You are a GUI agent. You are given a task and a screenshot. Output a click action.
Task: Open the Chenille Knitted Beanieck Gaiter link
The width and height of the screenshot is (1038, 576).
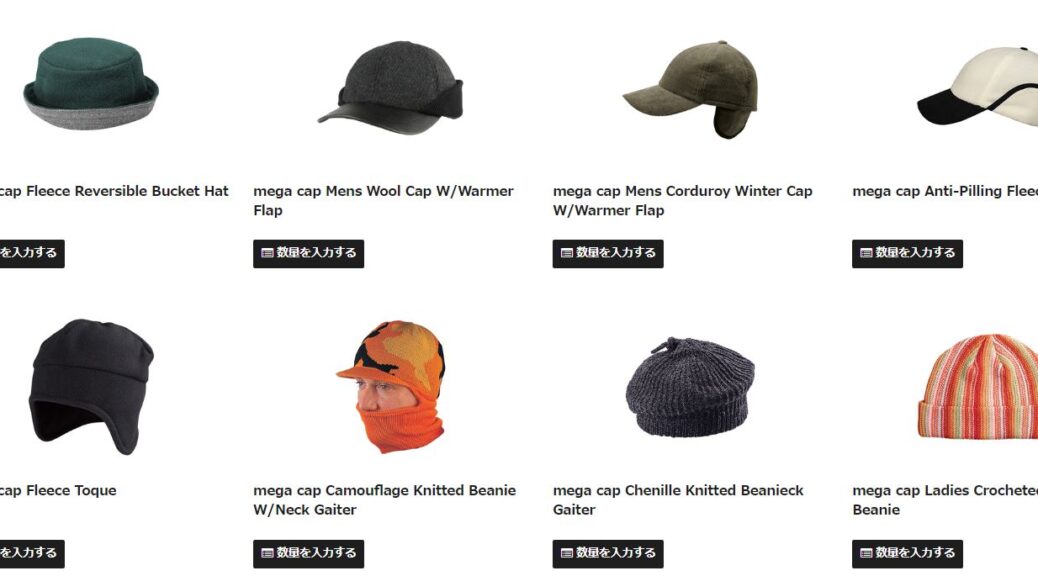(678, 500)
